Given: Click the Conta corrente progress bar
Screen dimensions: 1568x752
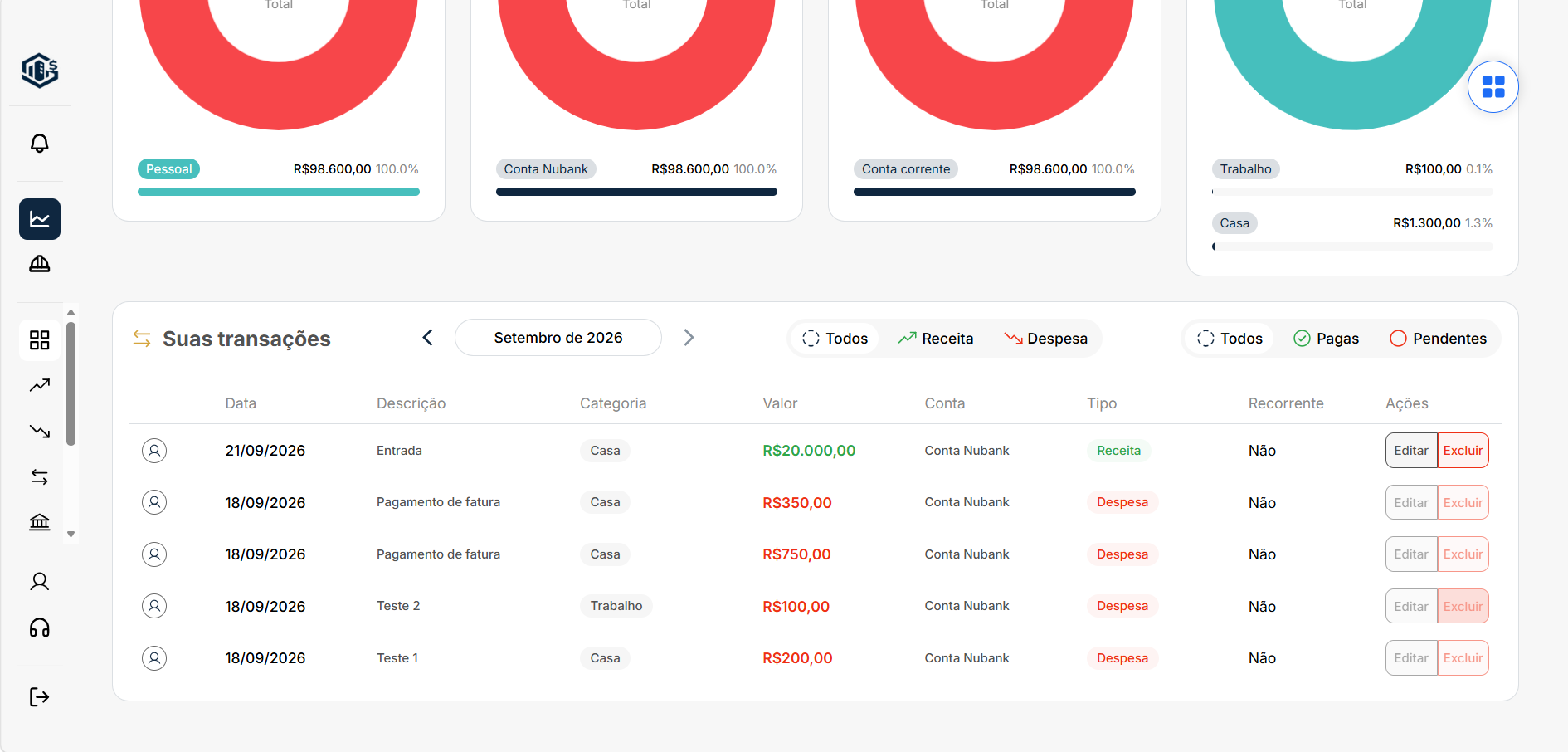Looking at the screenshot, I should 995,192.
